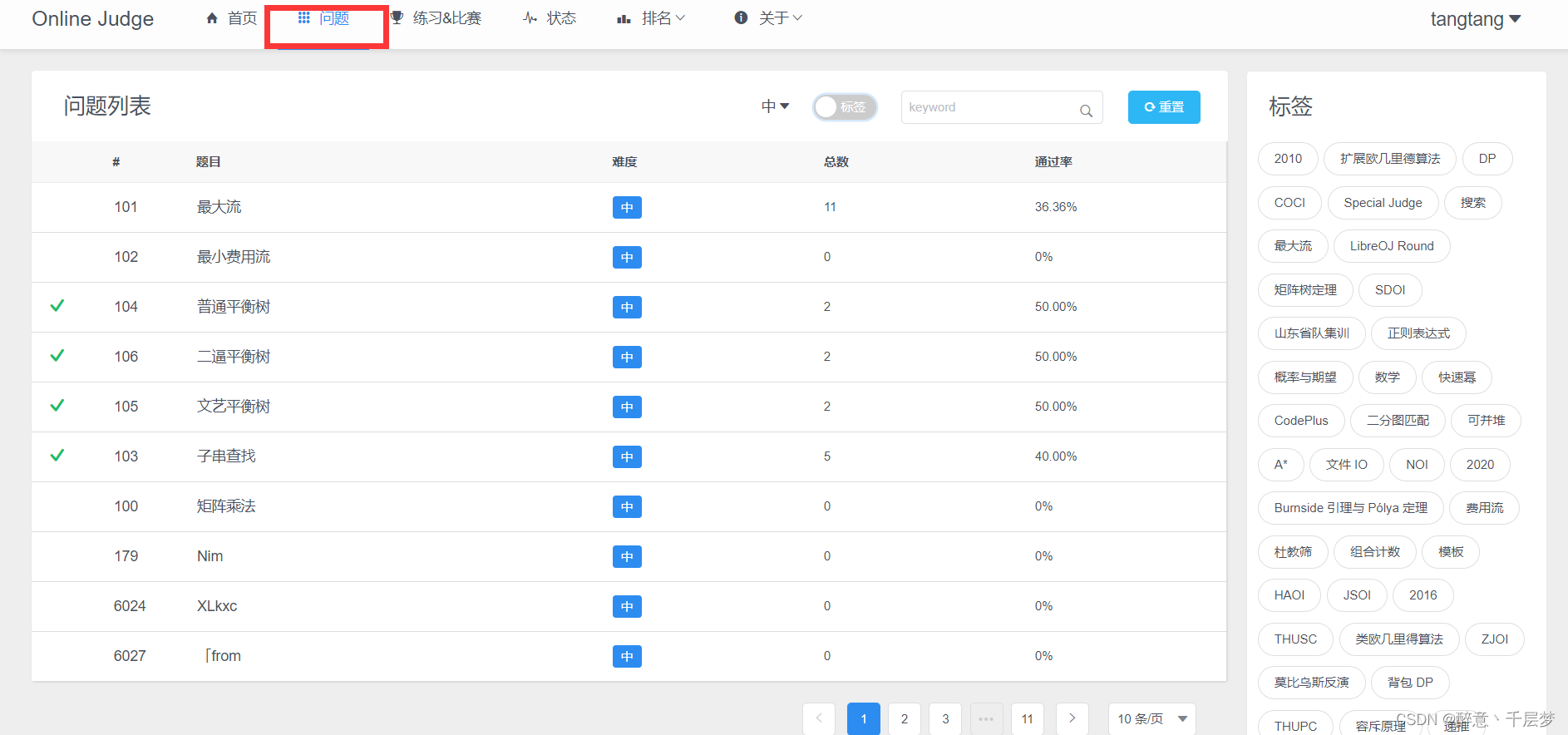The height and width of the screenshot is (735, 1568).
Task: Open problem 子串查找
Action: [x=226, y=456]
